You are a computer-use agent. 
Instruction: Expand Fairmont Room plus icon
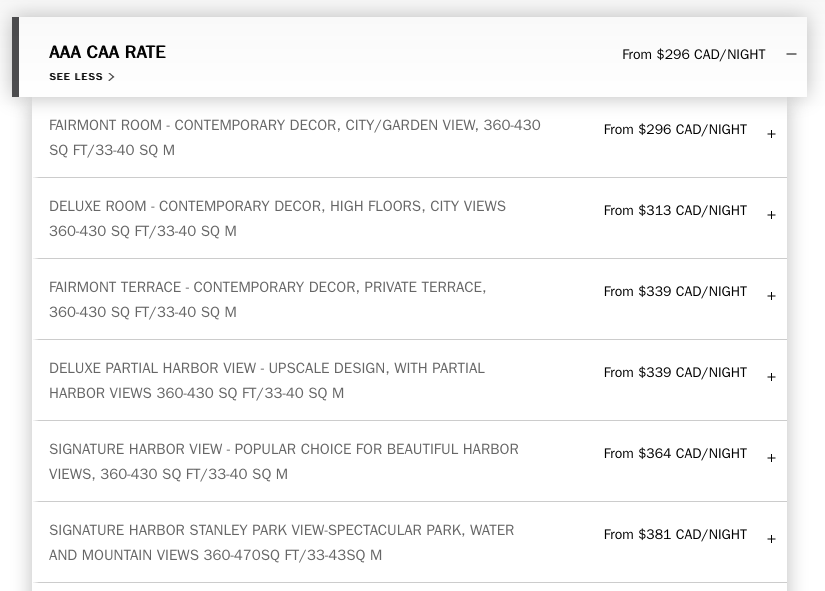tap(771, 134)
